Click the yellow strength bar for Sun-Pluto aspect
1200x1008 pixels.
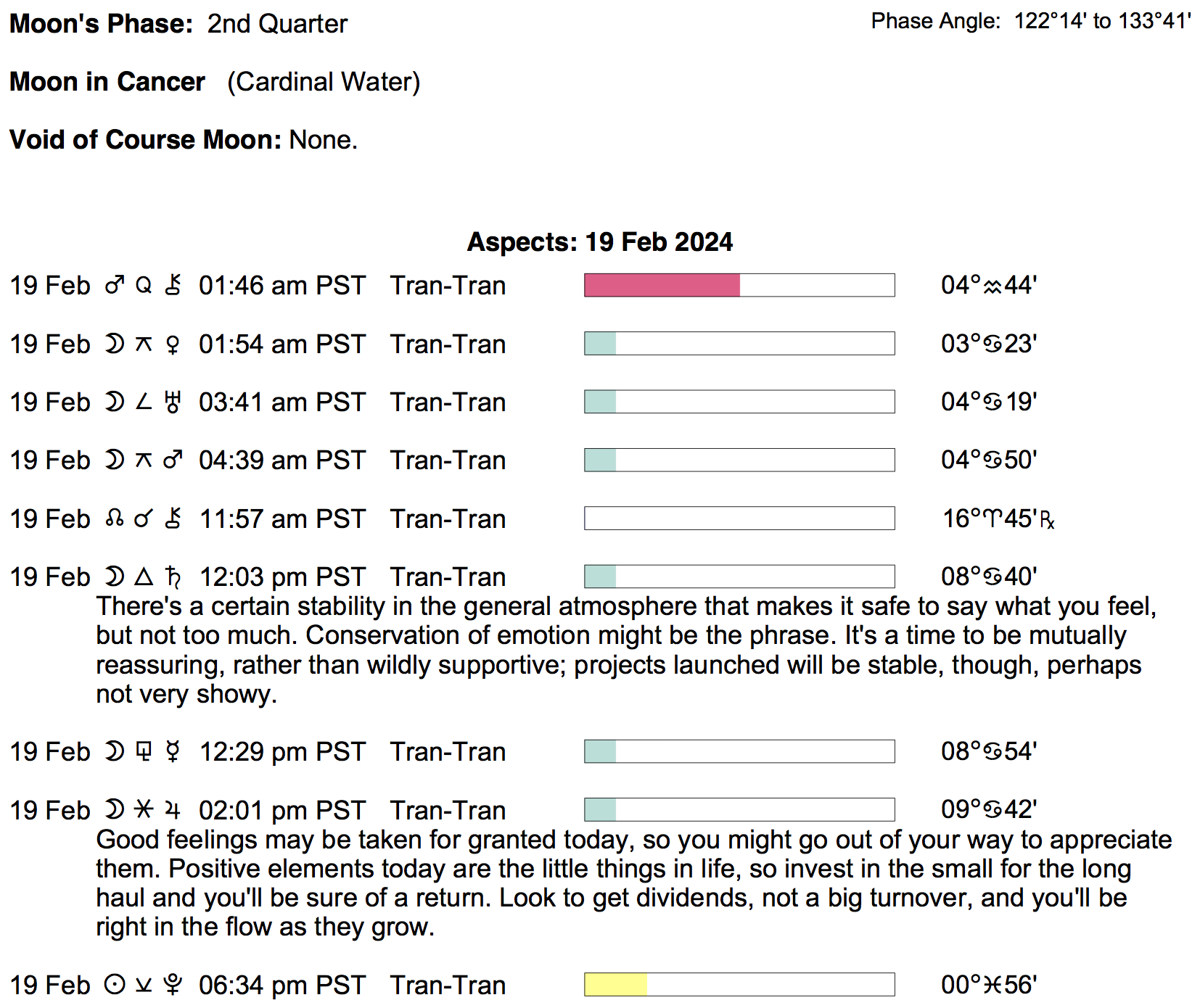click(615, 985)
